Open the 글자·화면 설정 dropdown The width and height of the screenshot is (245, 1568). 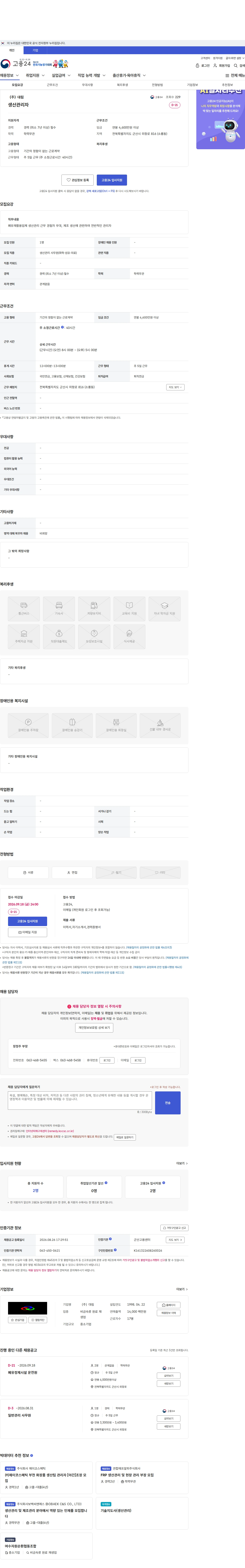pos(235,59)
